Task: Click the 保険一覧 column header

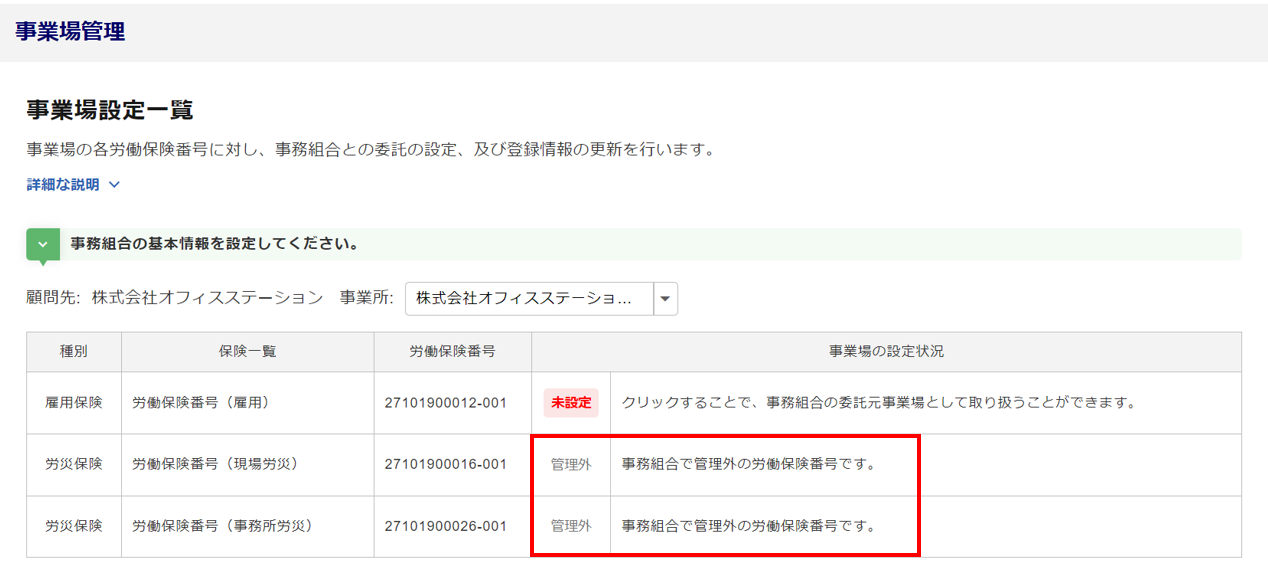Action: (248, 352)
